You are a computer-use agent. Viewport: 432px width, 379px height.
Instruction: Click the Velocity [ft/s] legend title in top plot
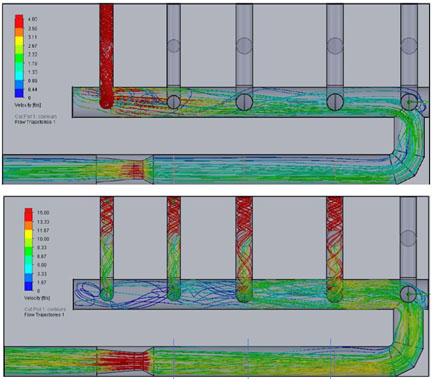(x=28, y=105)
